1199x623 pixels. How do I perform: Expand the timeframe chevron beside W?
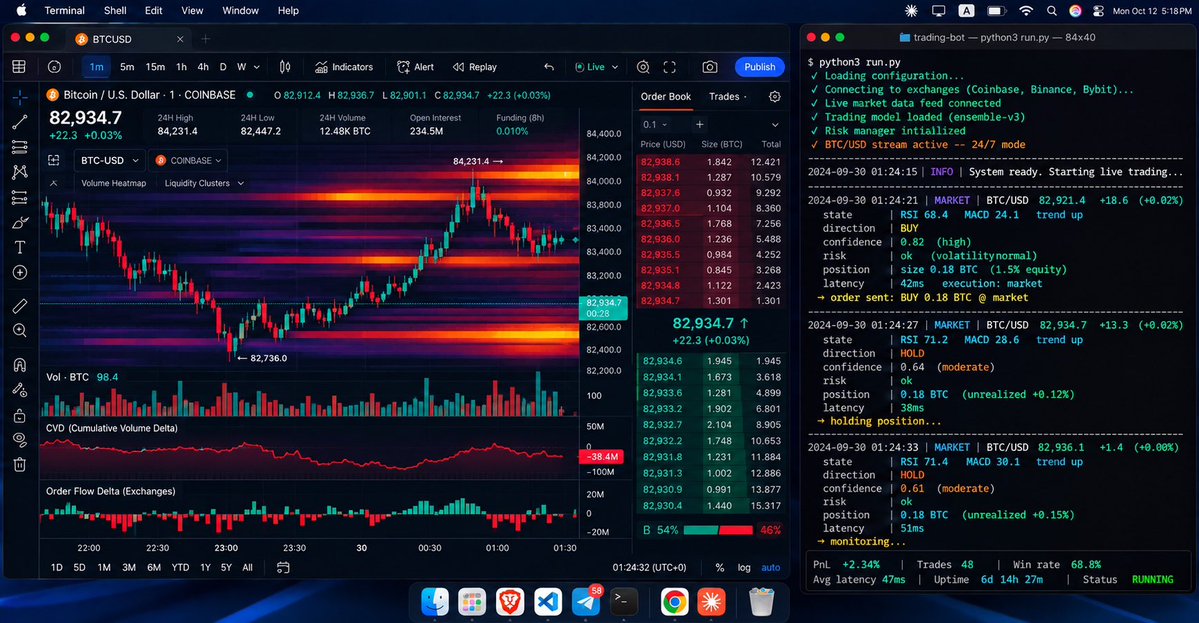[x=256, y=67]
